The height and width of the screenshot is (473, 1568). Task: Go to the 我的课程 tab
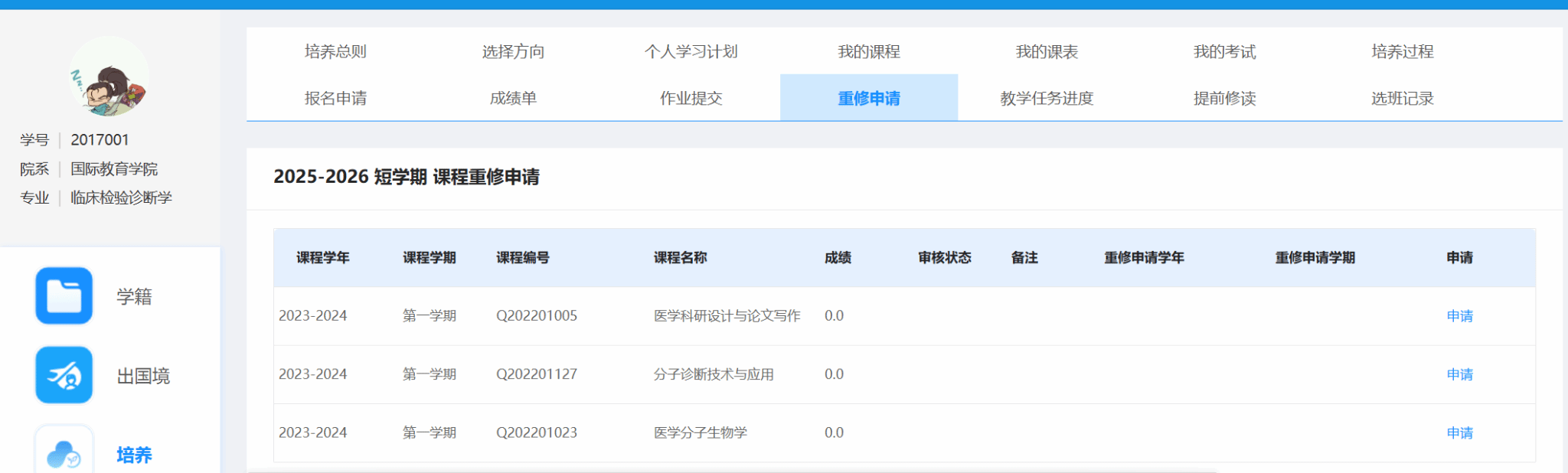(868, 51)
